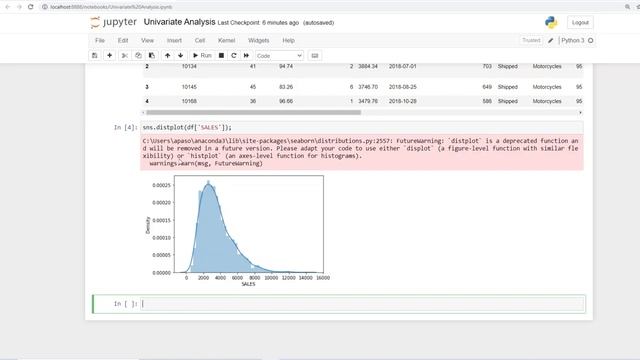Open the File menu

pos(100,40)
